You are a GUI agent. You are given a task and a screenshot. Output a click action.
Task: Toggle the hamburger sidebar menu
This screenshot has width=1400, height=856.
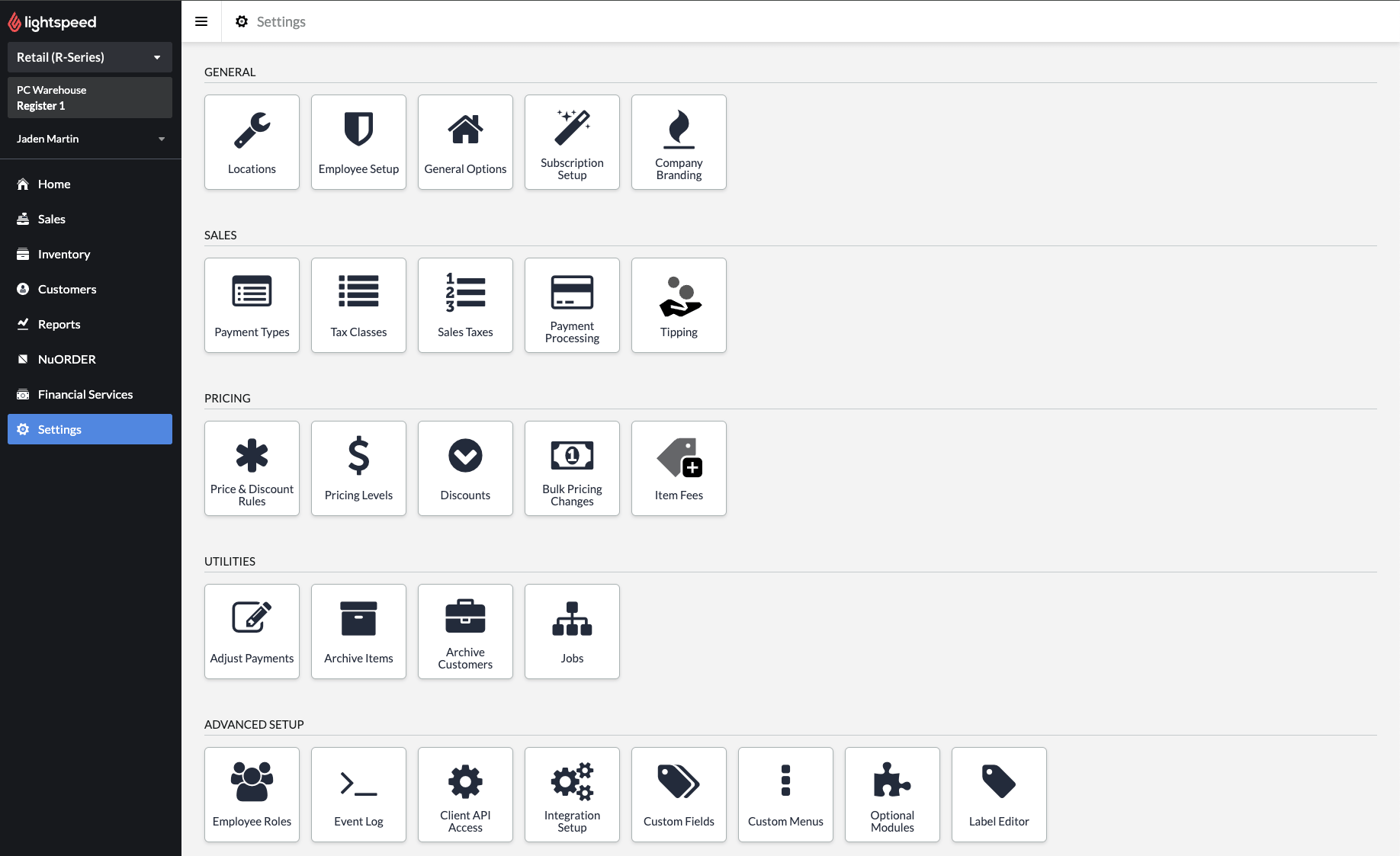pyautogui.click(x=201, y=21)
